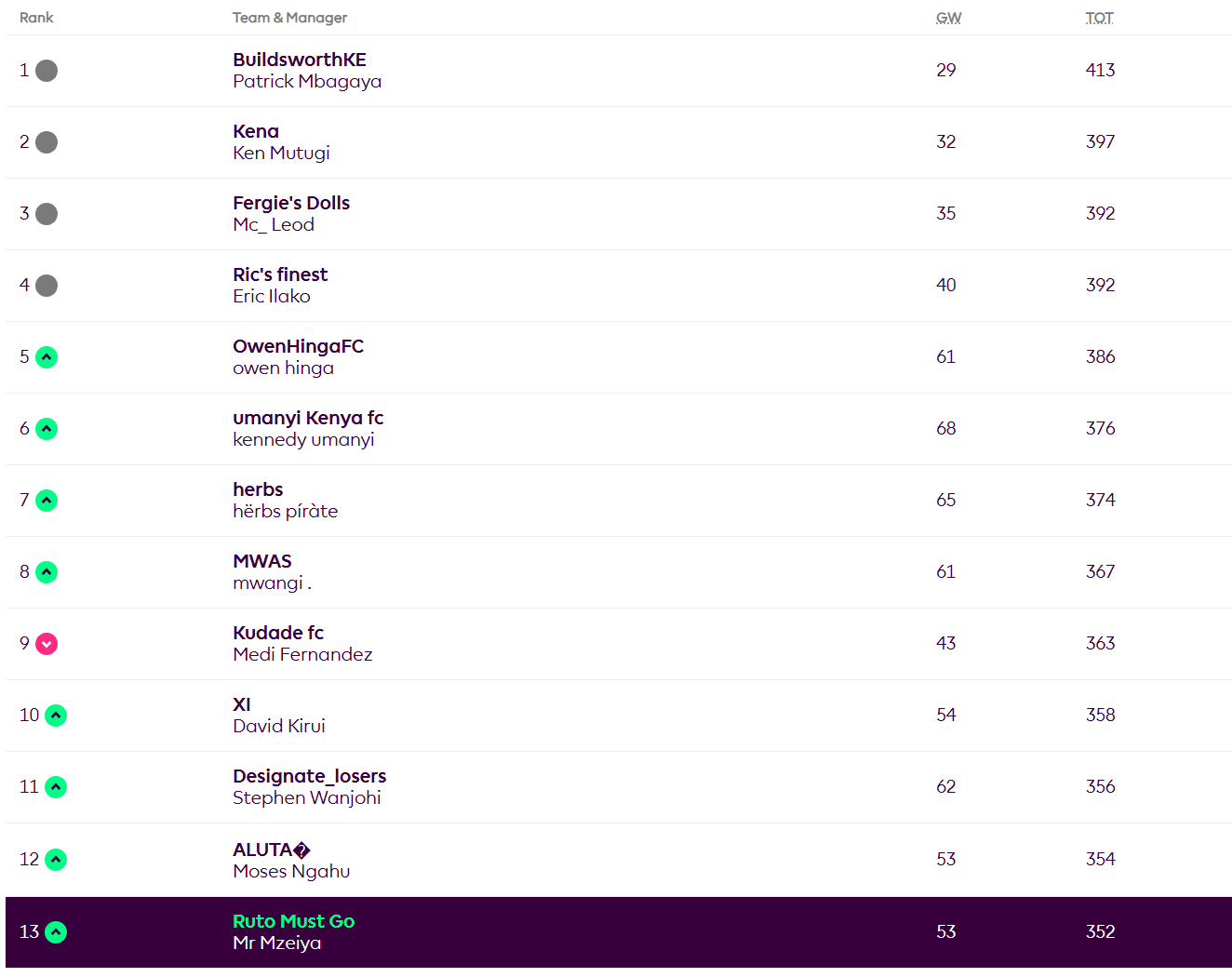Click the grey status circle next to rank 3
This screenshot has width=1232, height=977.
(47, 214)
